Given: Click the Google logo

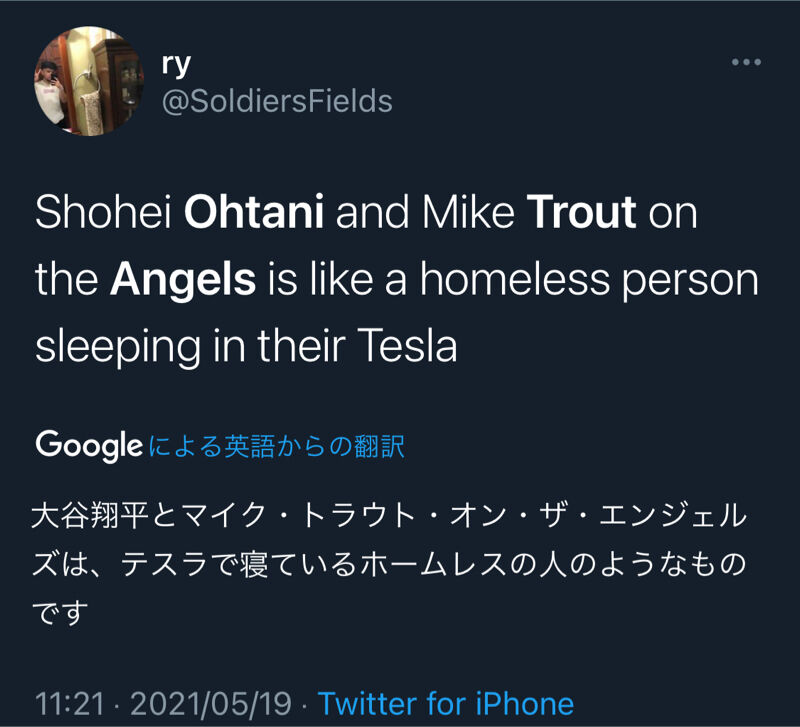Looking at the screenshot, I should 88,445.
